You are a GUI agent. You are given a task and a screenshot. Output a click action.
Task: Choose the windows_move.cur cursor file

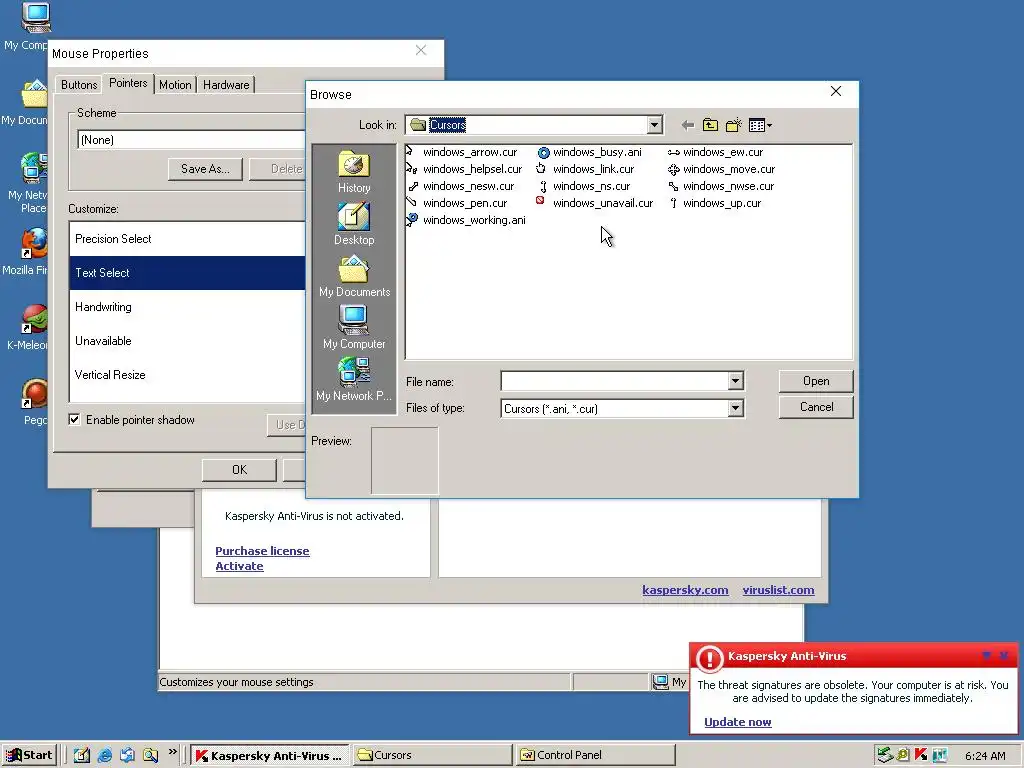(x=722, y=169)
